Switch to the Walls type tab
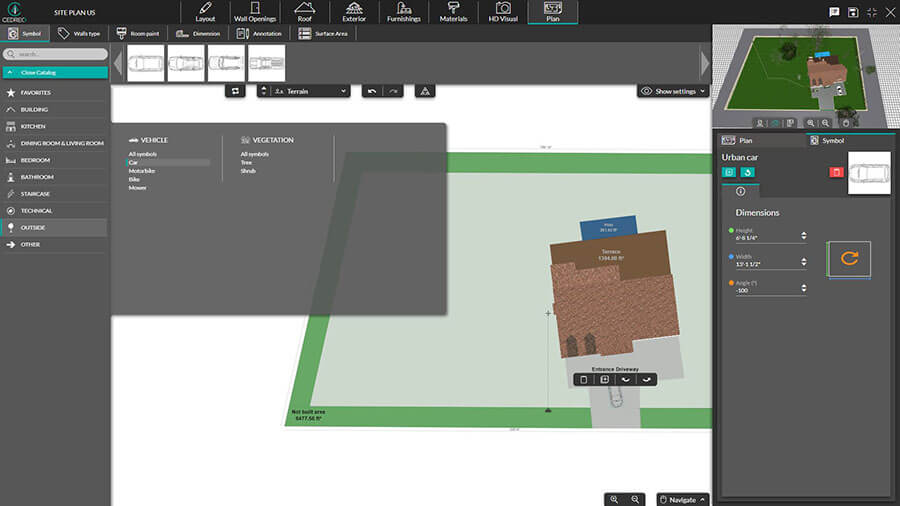 pyautogui.click(x=79, y=33)
